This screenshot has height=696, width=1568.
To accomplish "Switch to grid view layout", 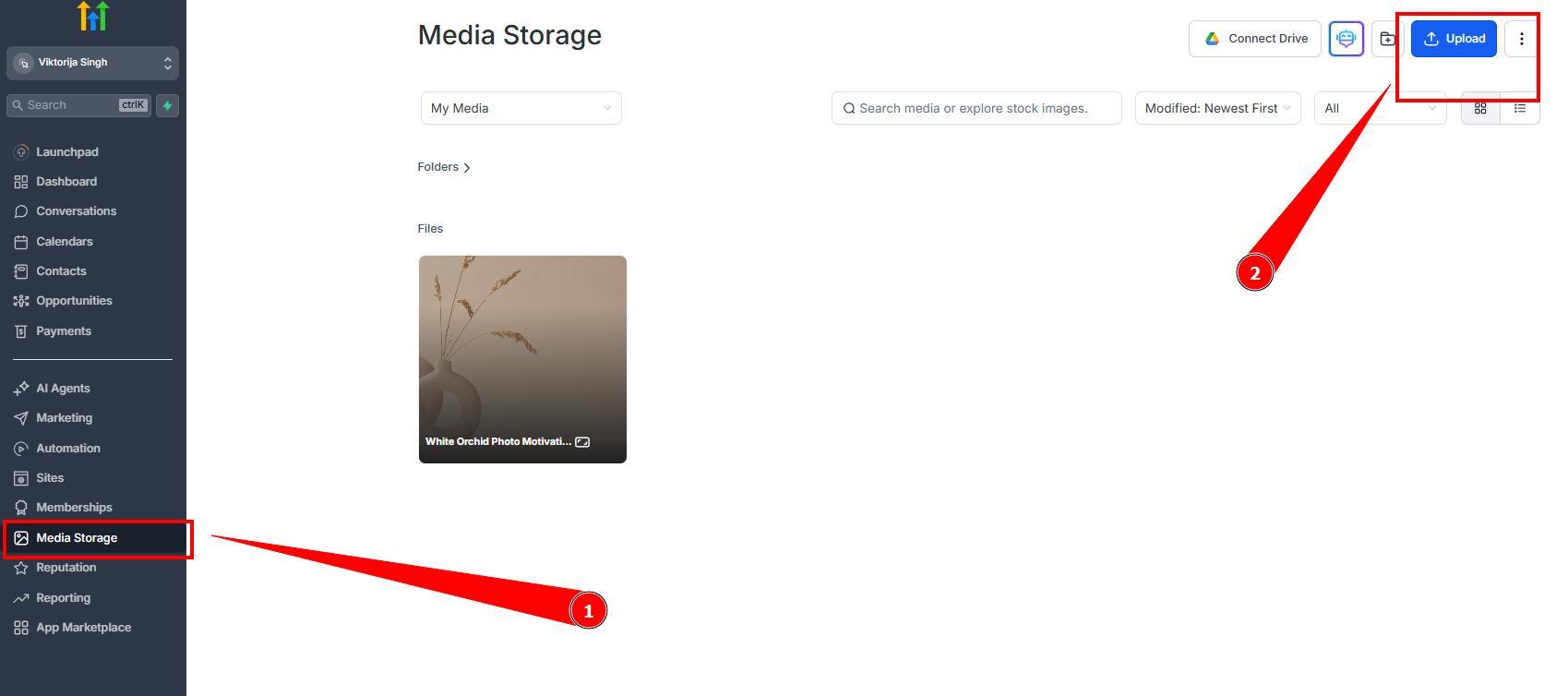I will tap(1480, 108).
